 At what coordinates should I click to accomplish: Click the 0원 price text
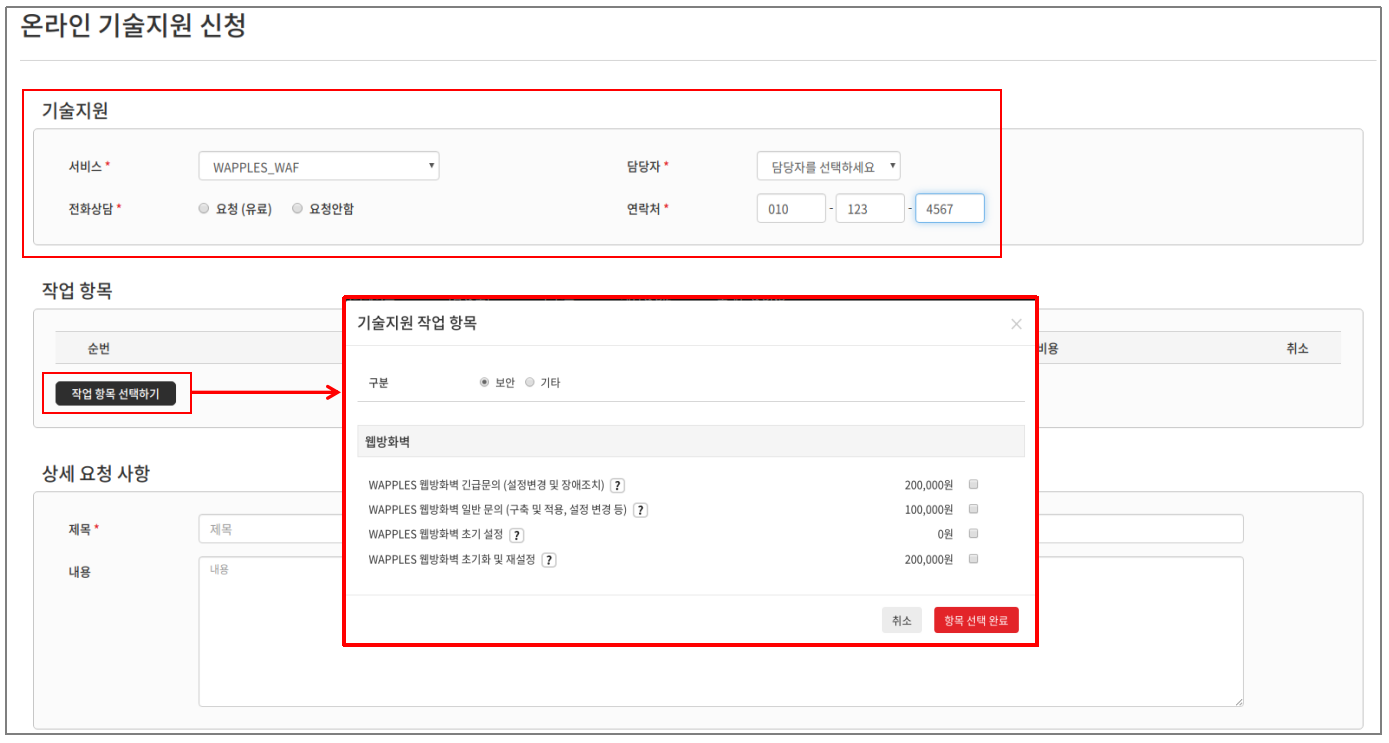click(x=945, y=535)
